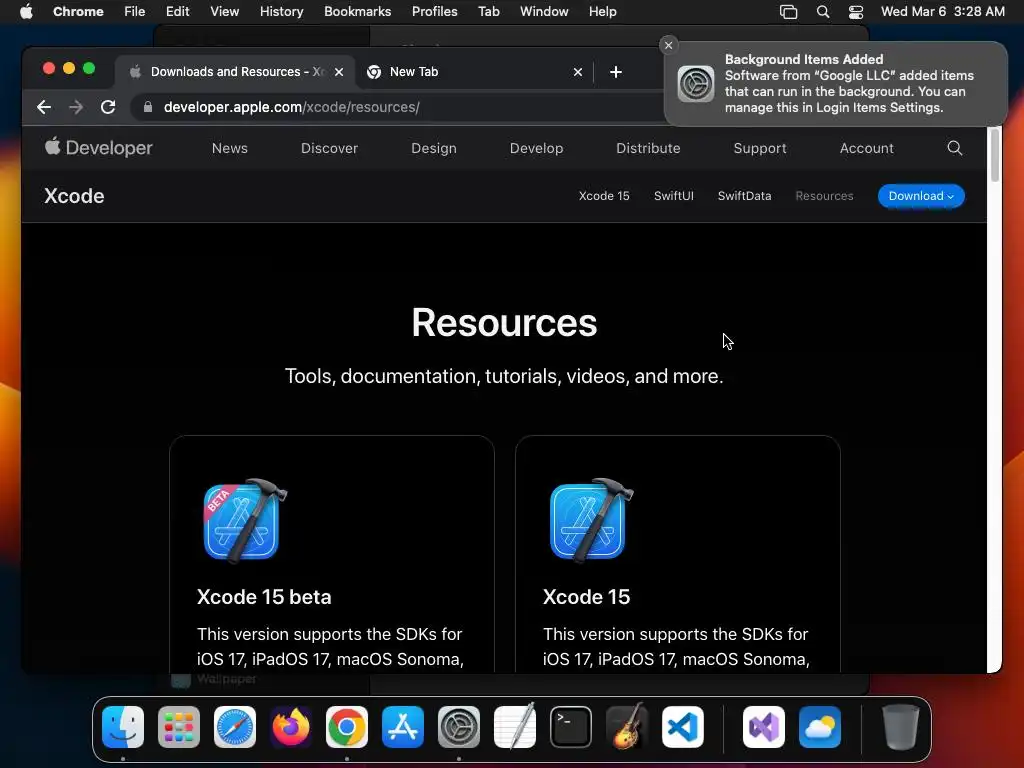Open System Settings from the Dock
Viewport: 1024px width, 768px height.
coord(458,727)
